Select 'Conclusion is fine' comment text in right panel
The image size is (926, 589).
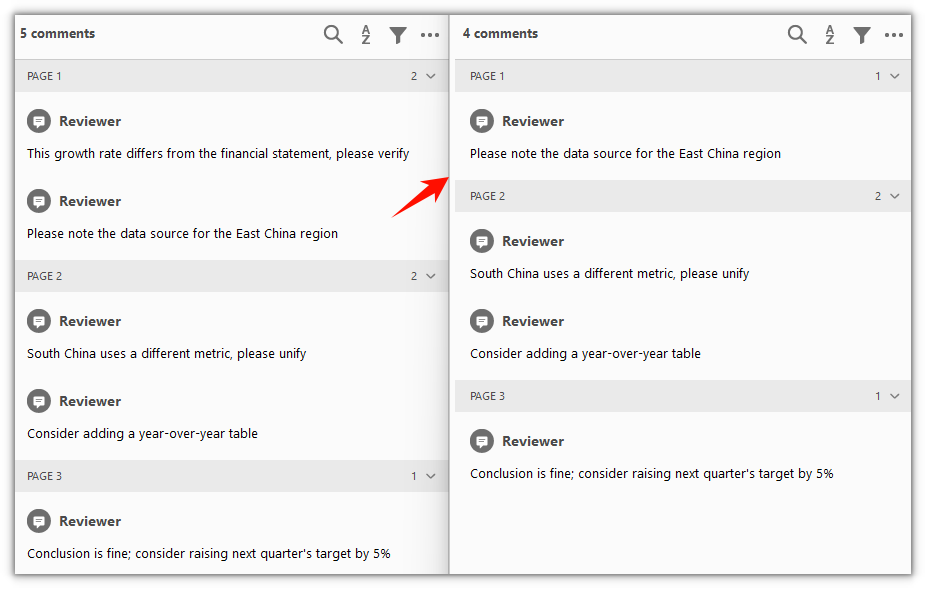651,474
